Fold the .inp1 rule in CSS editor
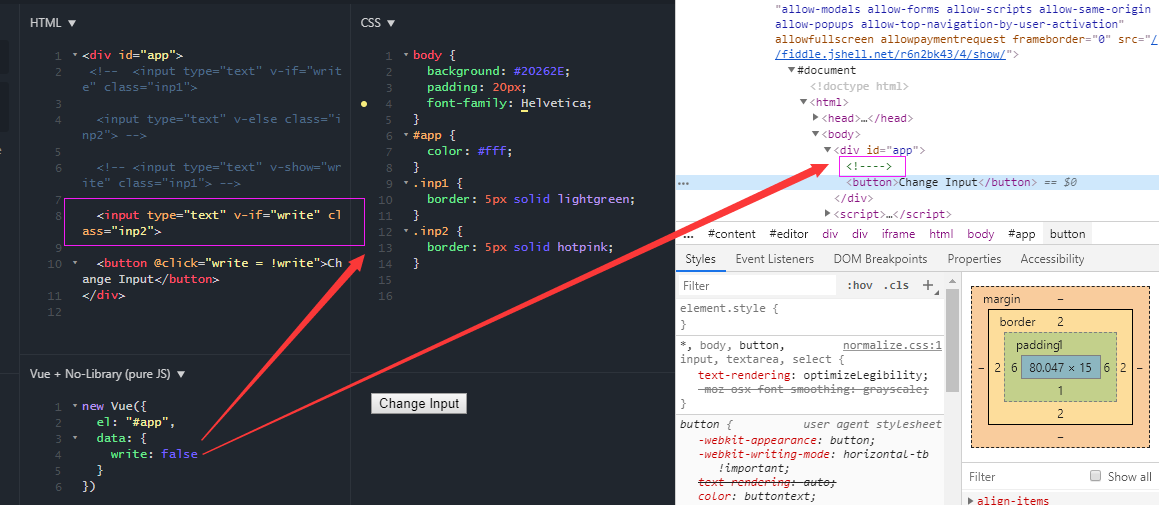1159x505 pixels. 406,183
